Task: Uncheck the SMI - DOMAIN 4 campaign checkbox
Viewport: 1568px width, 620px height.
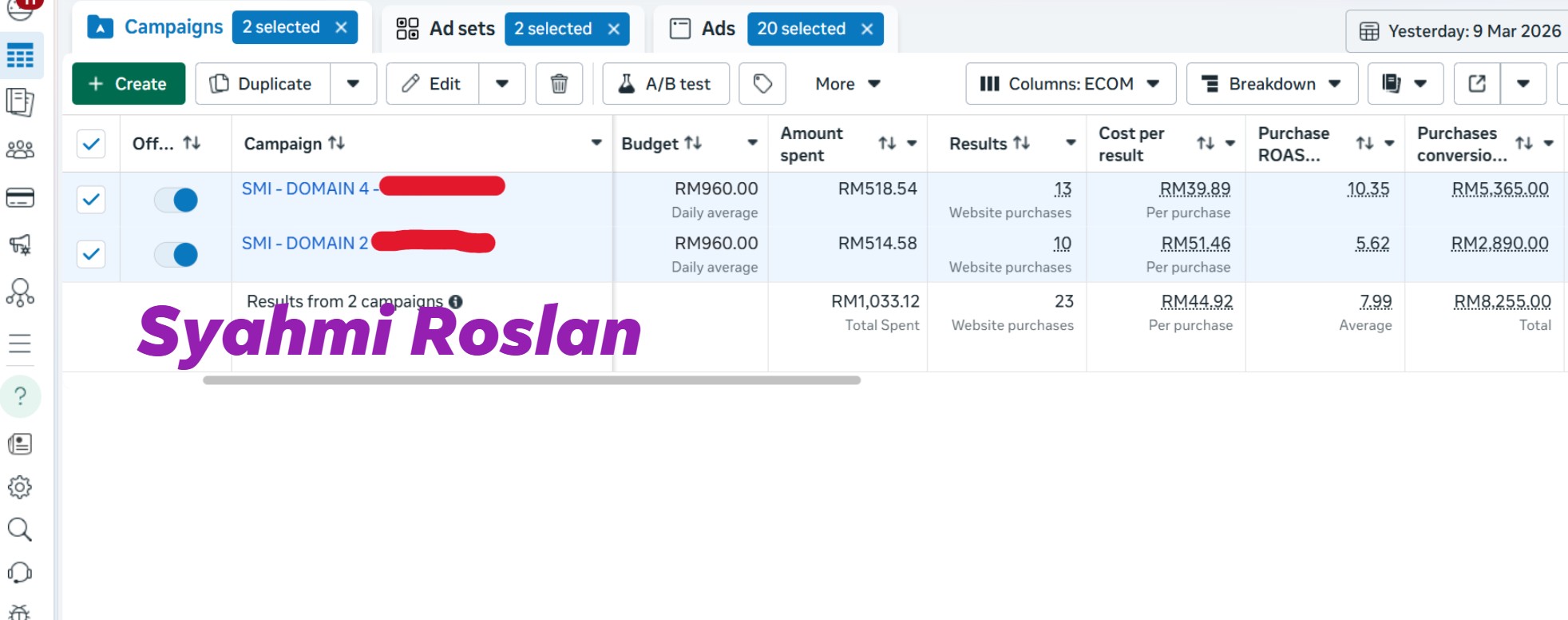Action: (x=91, y=199)
